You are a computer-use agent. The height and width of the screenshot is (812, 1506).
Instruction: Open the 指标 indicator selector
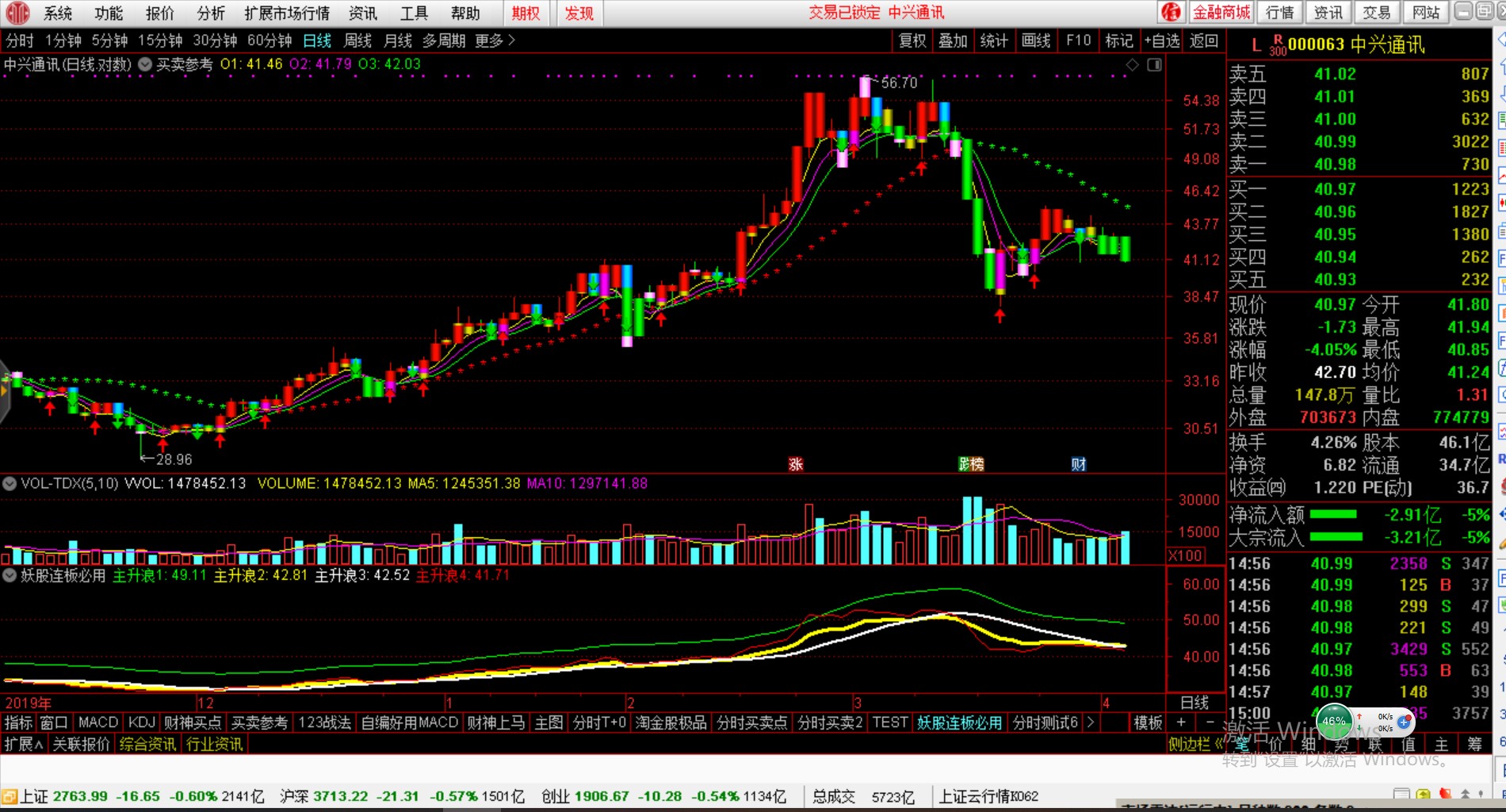pyautogui.click(x=18, y=722)
